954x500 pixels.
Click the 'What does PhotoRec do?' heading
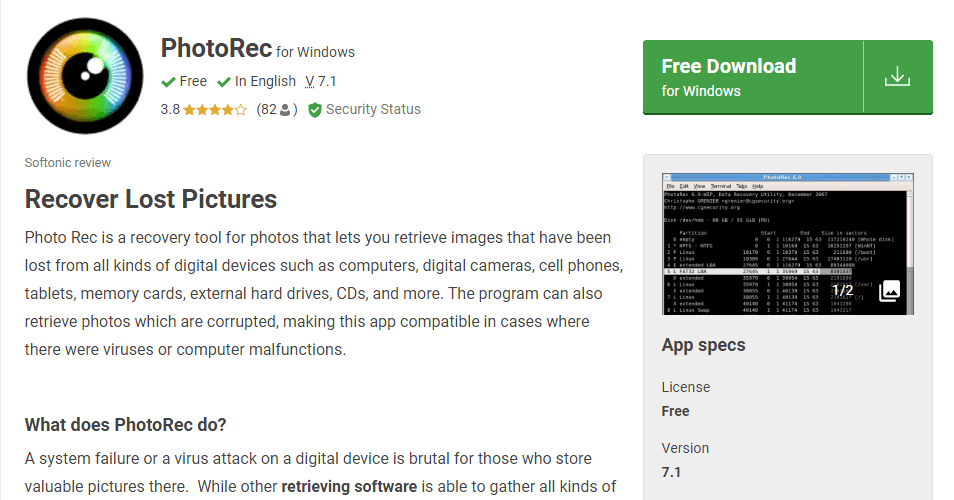click(125, 425)
